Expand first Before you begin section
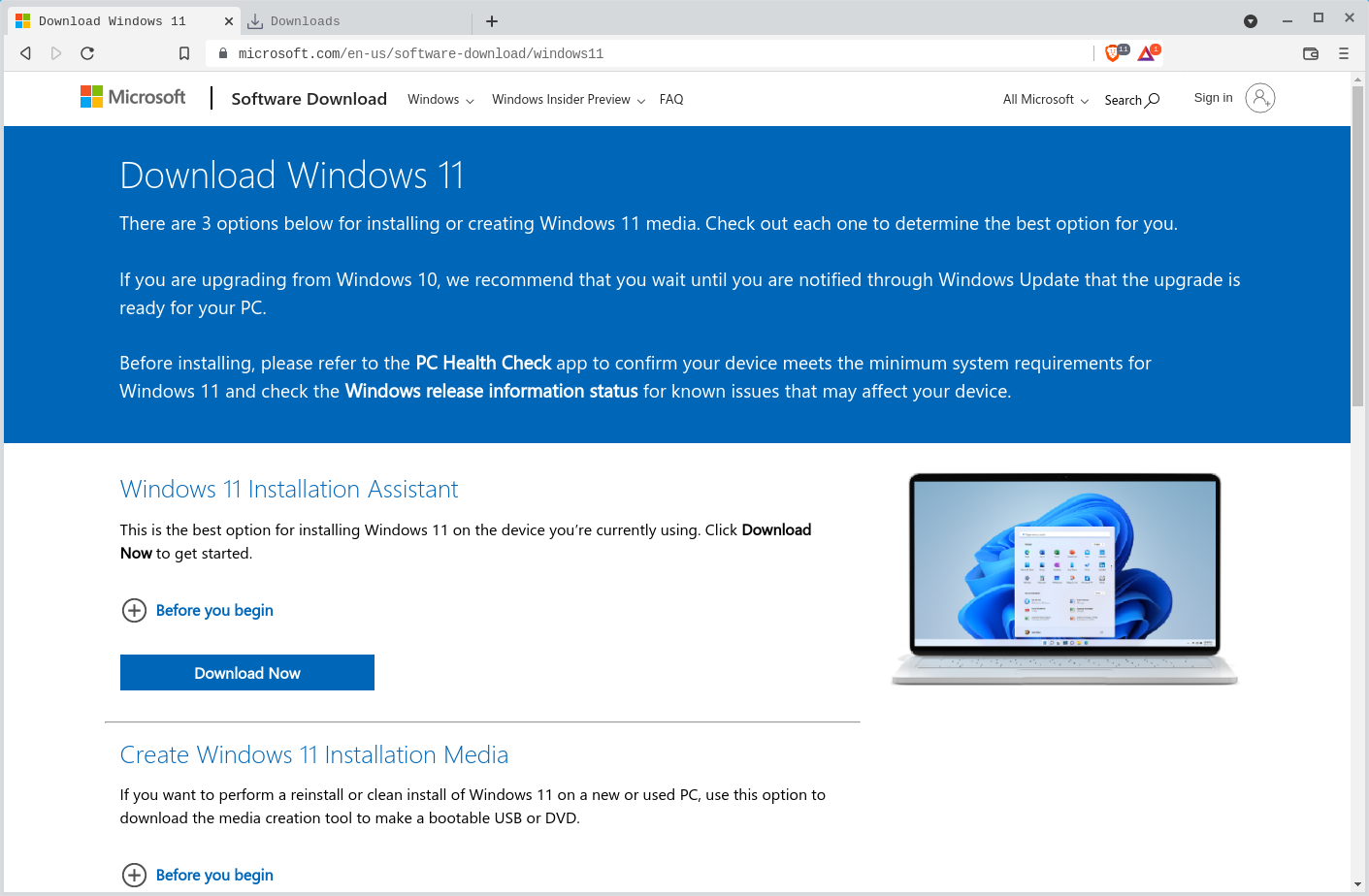The height and width of the screenshot is (896, 1369). [x=134, y=610]
